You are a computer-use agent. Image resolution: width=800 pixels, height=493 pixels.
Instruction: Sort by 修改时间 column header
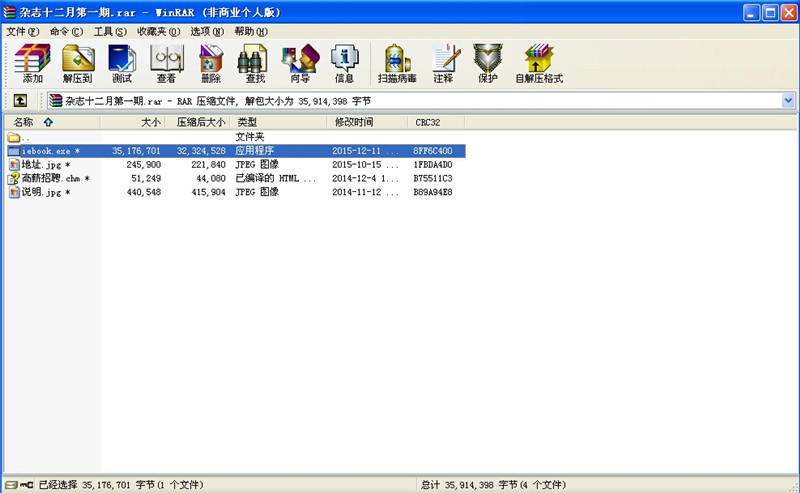point(367,122)
